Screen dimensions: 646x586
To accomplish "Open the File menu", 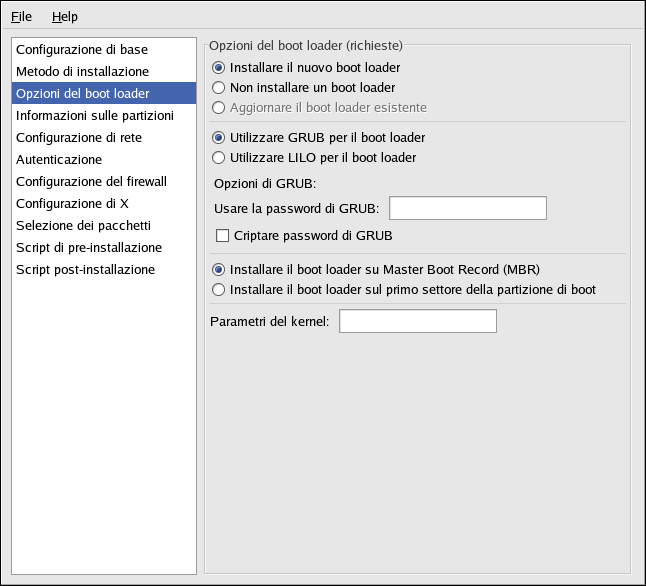I will [x=21, y=16].
